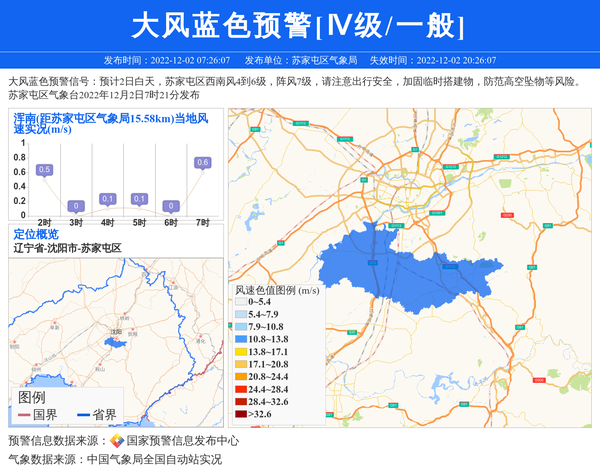Select the 13.8~17.1 yellow legend swatch
This screenshot has width=600, height=471.
click(x=240, y=353)
